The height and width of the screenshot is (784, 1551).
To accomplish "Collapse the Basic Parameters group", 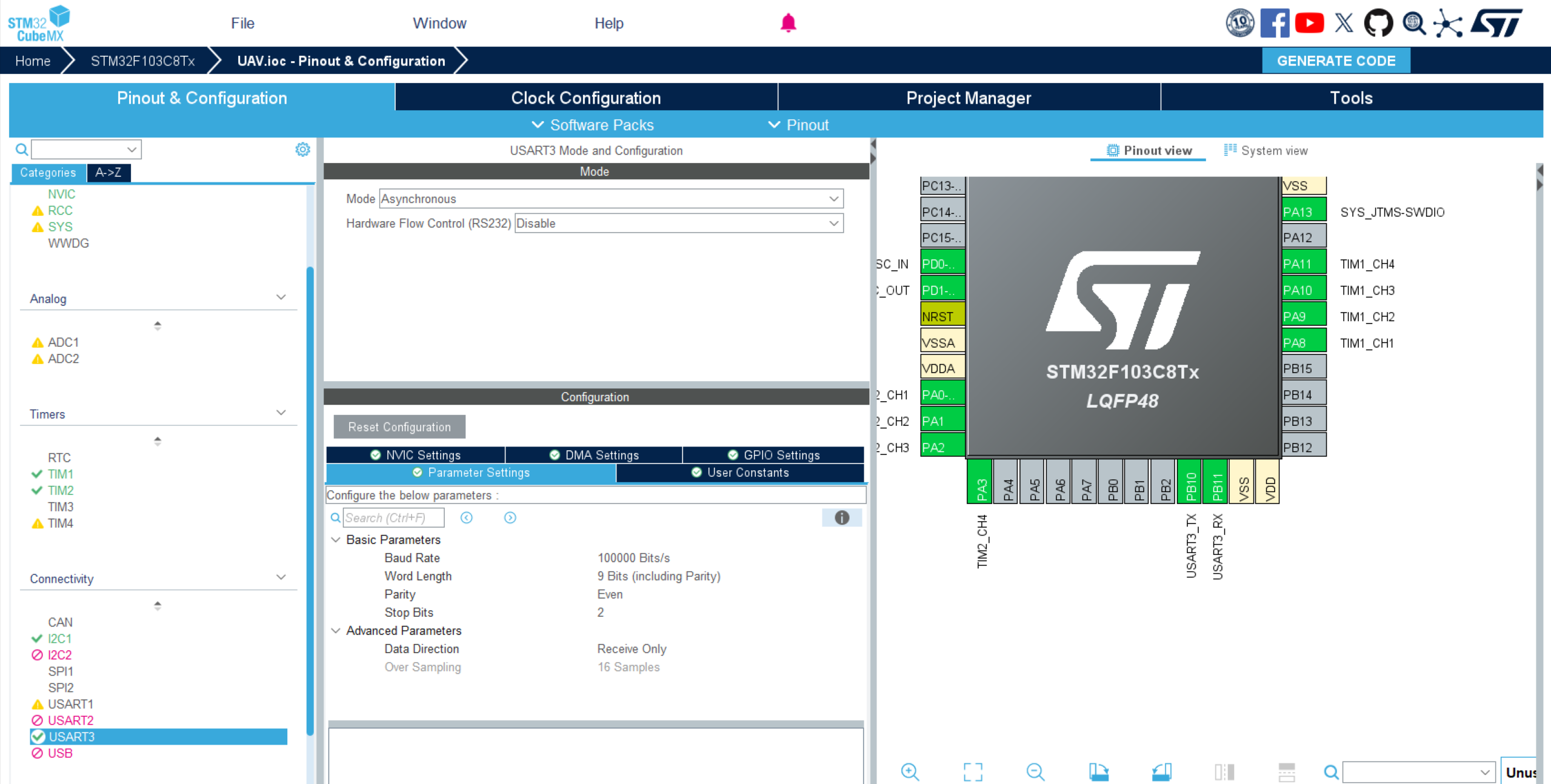I will 336,539.
